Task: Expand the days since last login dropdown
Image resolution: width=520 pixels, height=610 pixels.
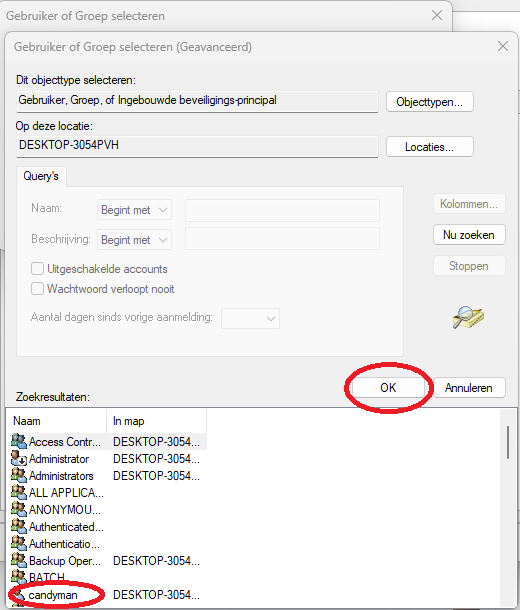Action: pos(250,318)
